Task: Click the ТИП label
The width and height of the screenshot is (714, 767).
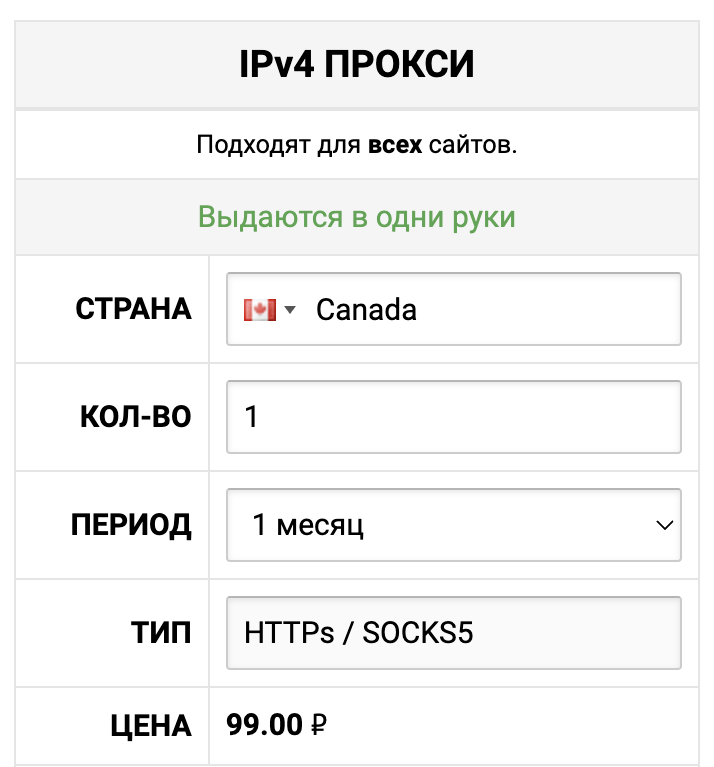Action: coord(161,632)
